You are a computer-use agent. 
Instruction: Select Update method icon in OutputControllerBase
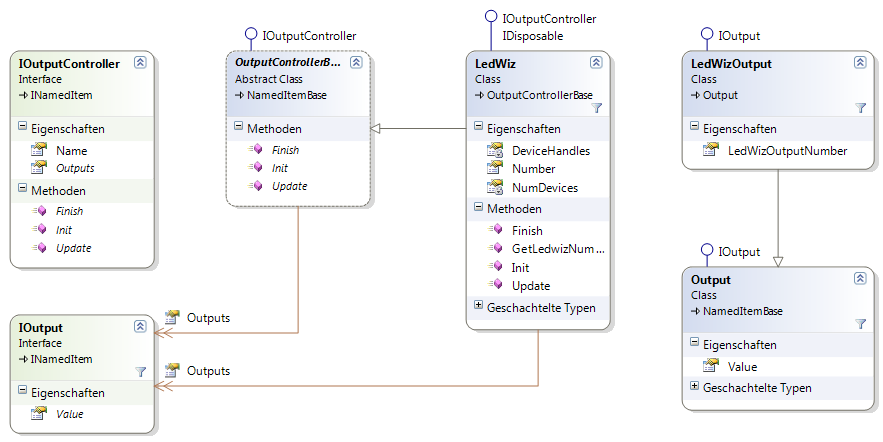tap(256, 185)
